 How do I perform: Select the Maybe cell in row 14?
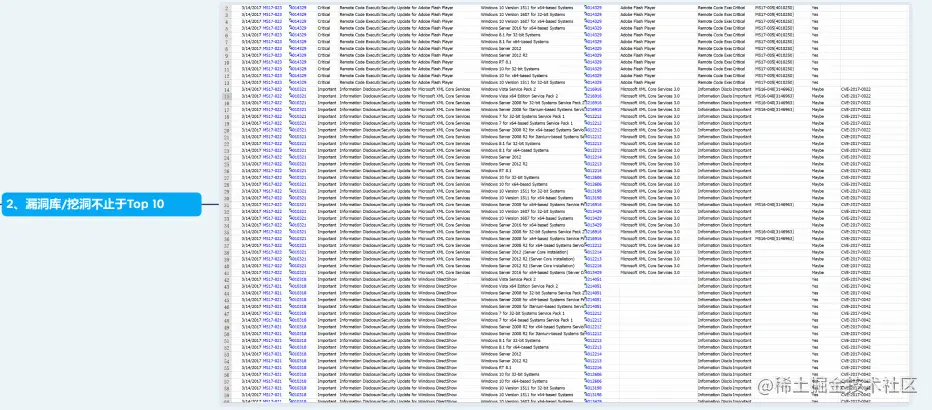click(818, 89)
